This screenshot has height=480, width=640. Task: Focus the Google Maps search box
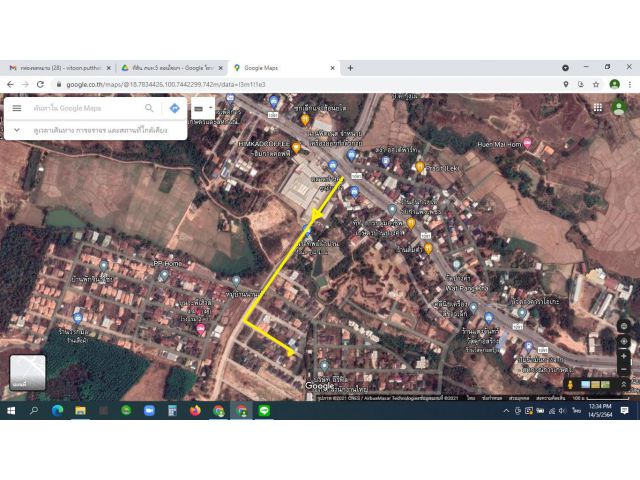coord(86,108)
